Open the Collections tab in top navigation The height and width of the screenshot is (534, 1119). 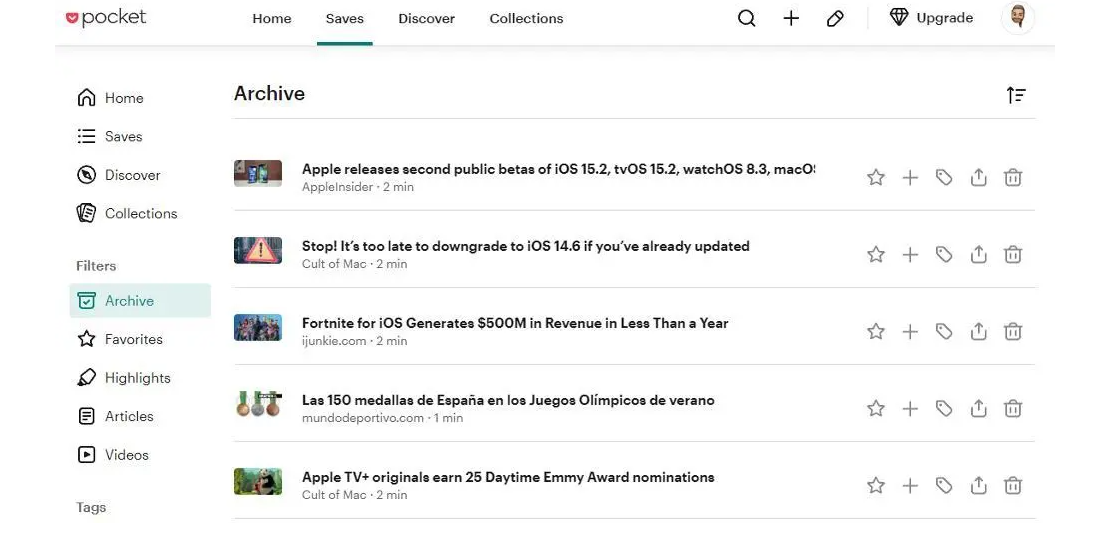(x=526, y=18)
